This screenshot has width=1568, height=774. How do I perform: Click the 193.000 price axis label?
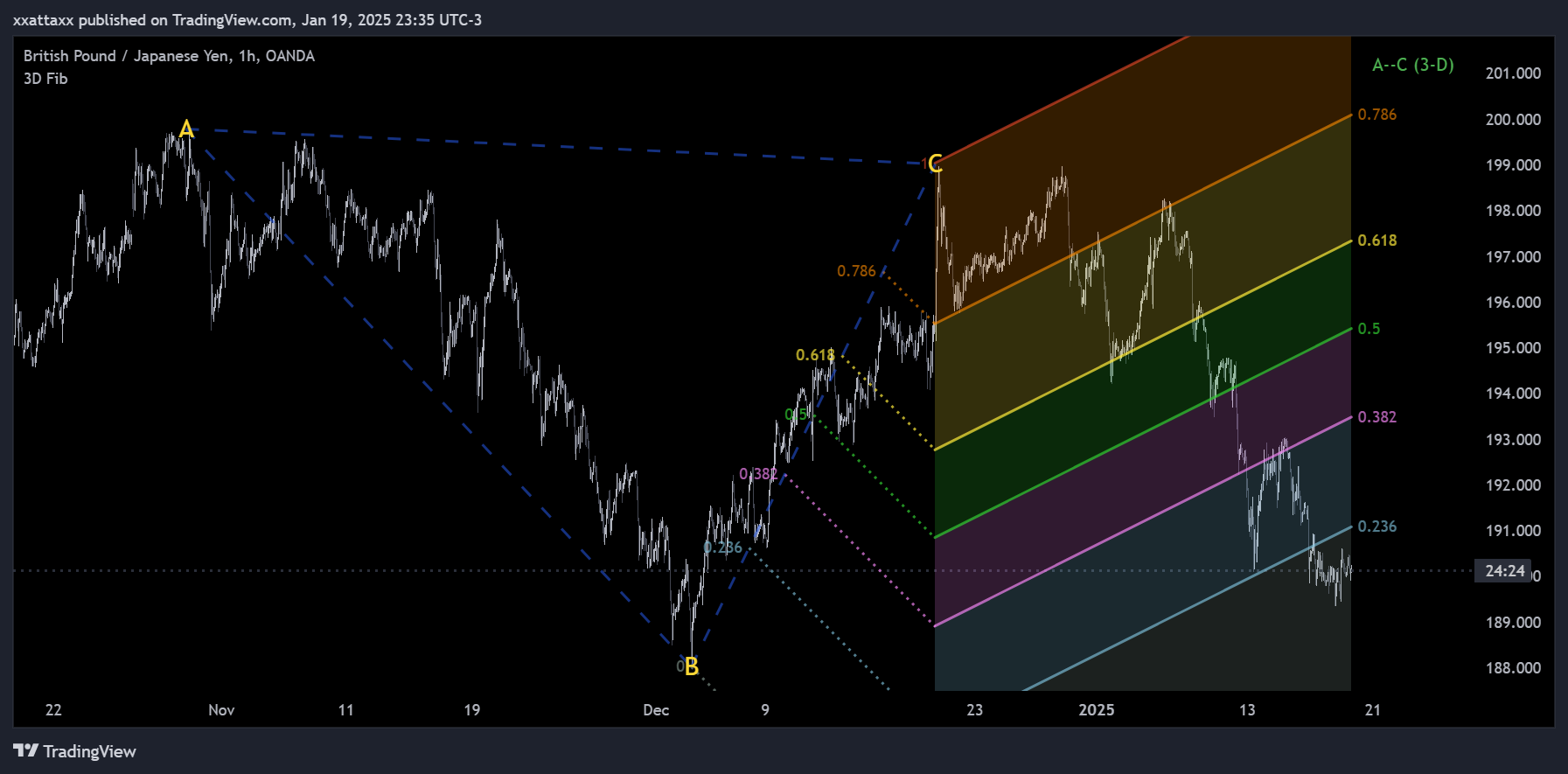click(x=1513, y=440)
